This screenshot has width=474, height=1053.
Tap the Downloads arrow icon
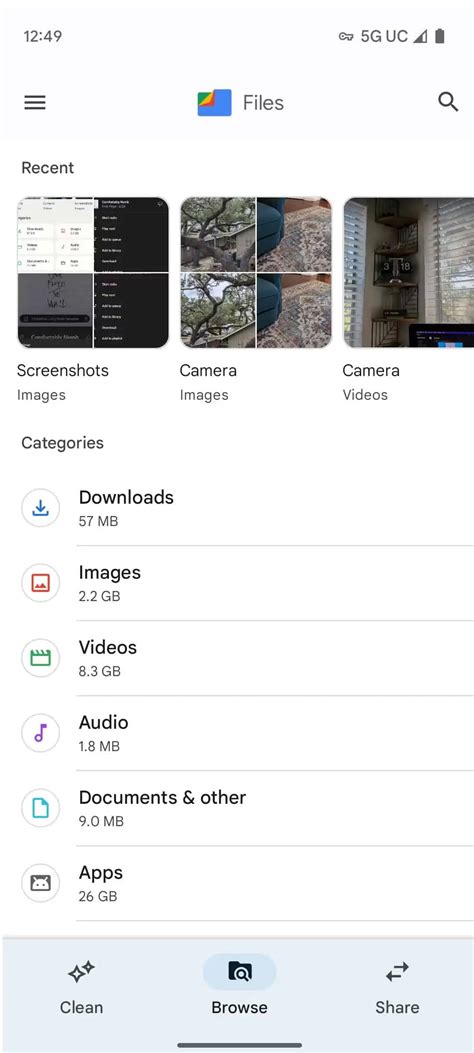point(40,508)
